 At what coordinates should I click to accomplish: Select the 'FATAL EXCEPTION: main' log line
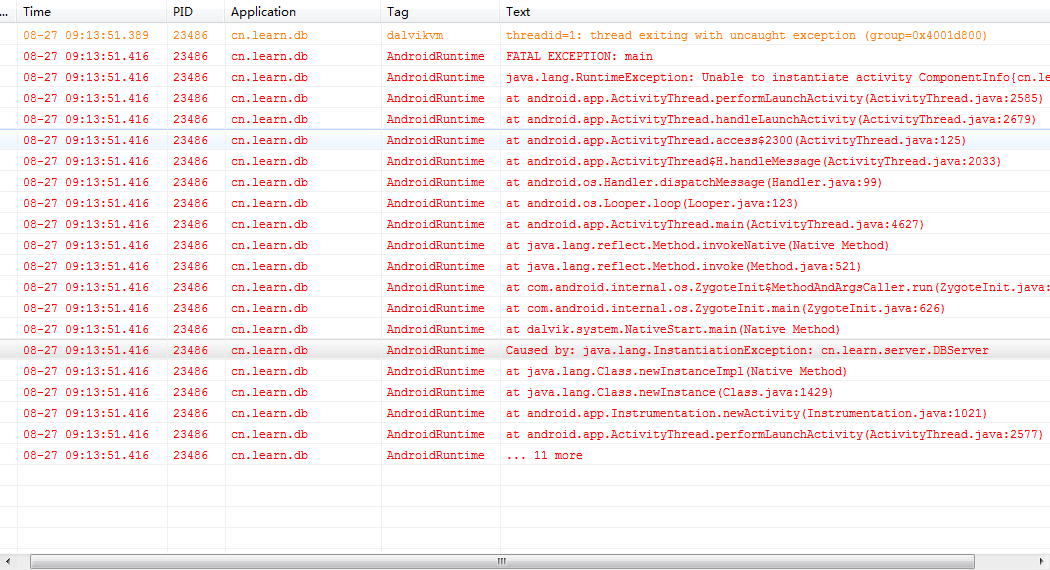tap(525, 56)
